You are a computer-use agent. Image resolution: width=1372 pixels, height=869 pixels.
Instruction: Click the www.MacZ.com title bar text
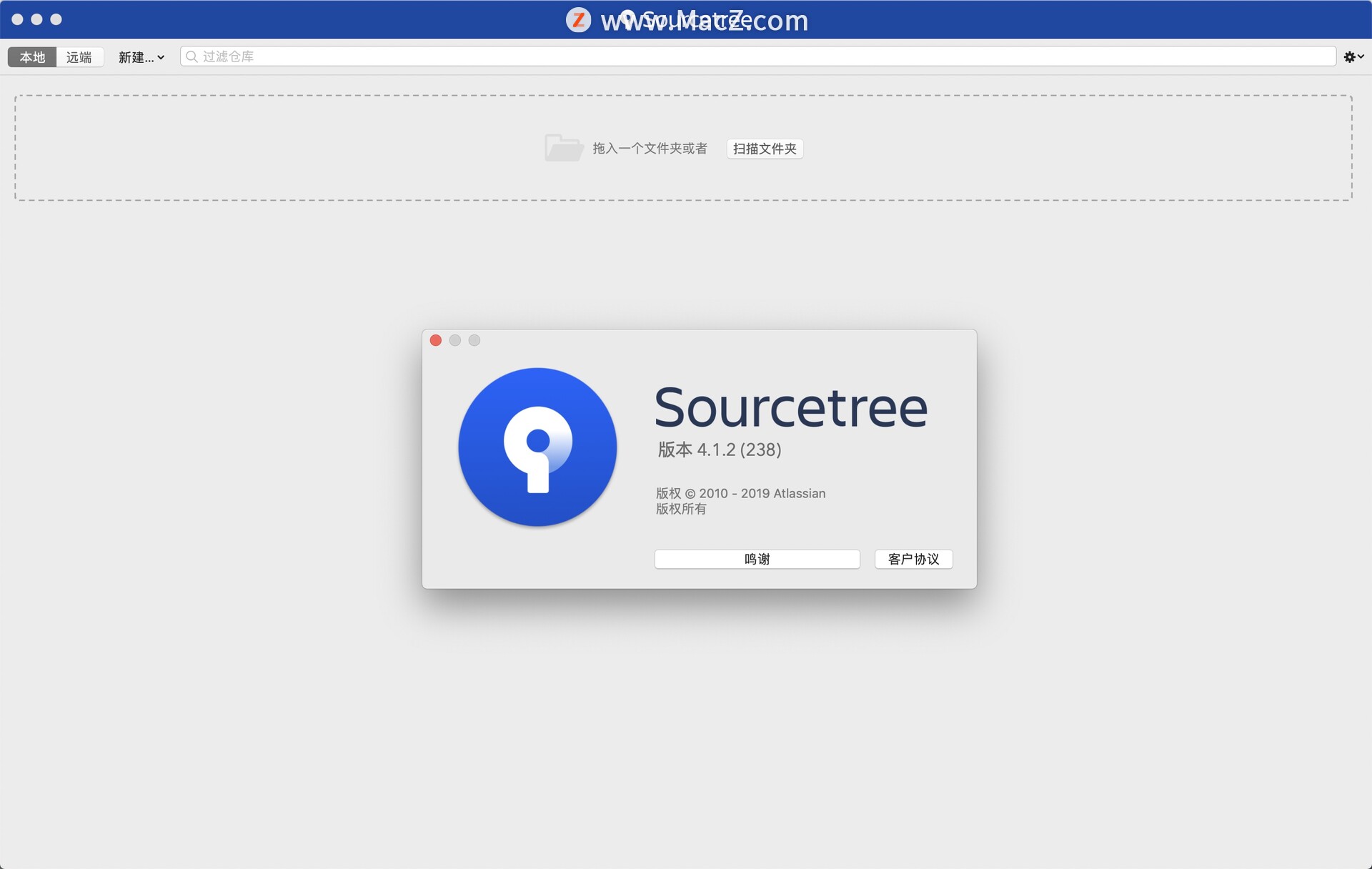pos(705,19)
